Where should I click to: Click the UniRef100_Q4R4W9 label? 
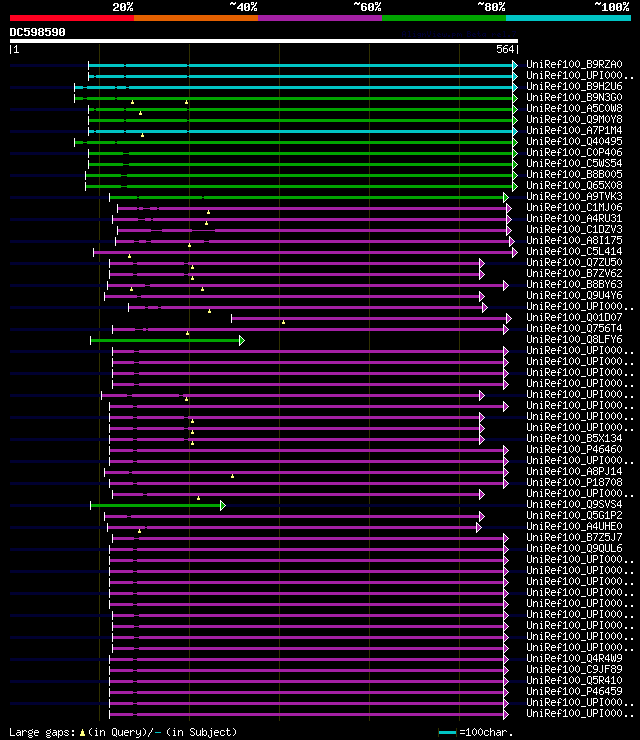[574, 658]
